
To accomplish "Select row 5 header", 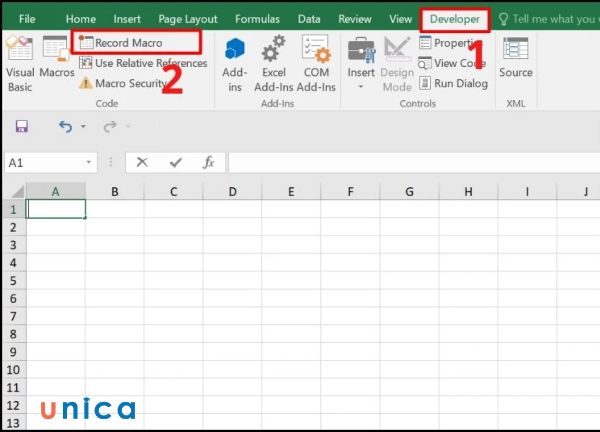I will point(14,281).
